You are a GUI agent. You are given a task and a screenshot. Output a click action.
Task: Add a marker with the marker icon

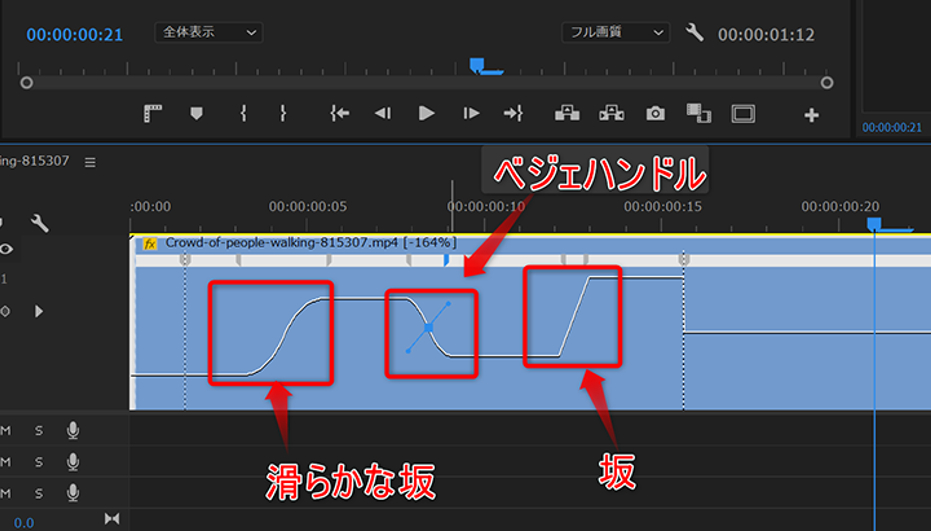pyautogui.click(x=197, y=113)
